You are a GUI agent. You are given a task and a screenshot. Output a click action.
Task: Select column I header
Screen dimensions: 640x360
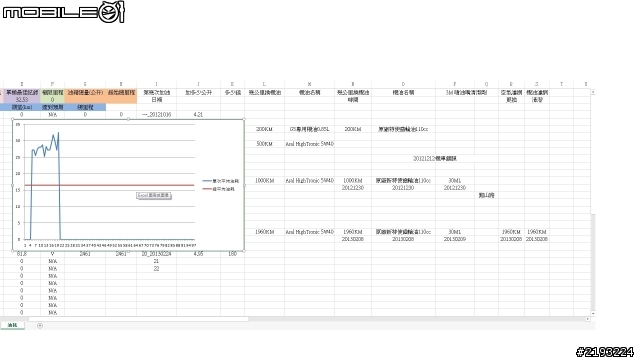156,84
